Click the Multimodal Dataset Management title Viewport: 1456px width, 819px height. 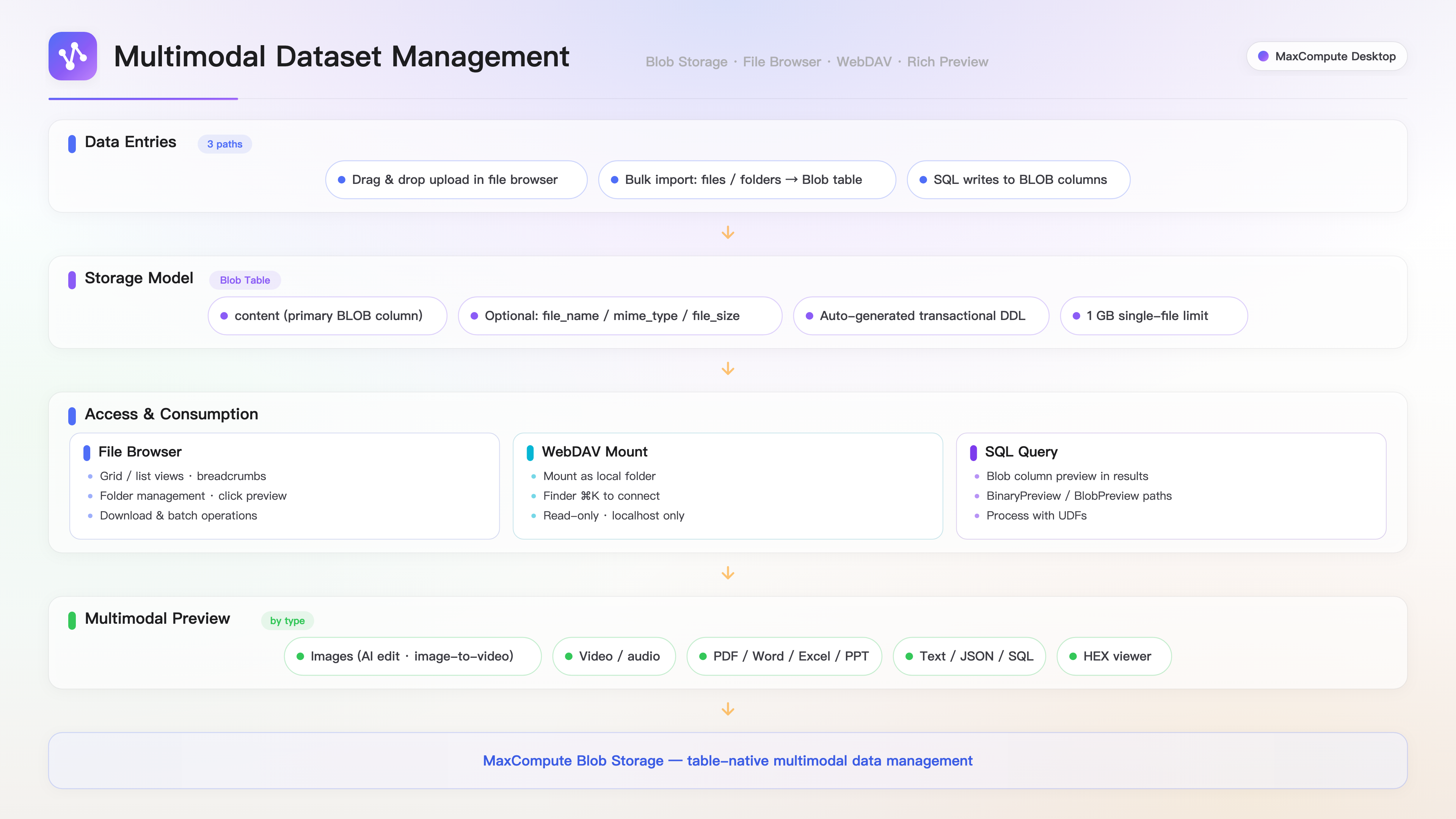341,56
